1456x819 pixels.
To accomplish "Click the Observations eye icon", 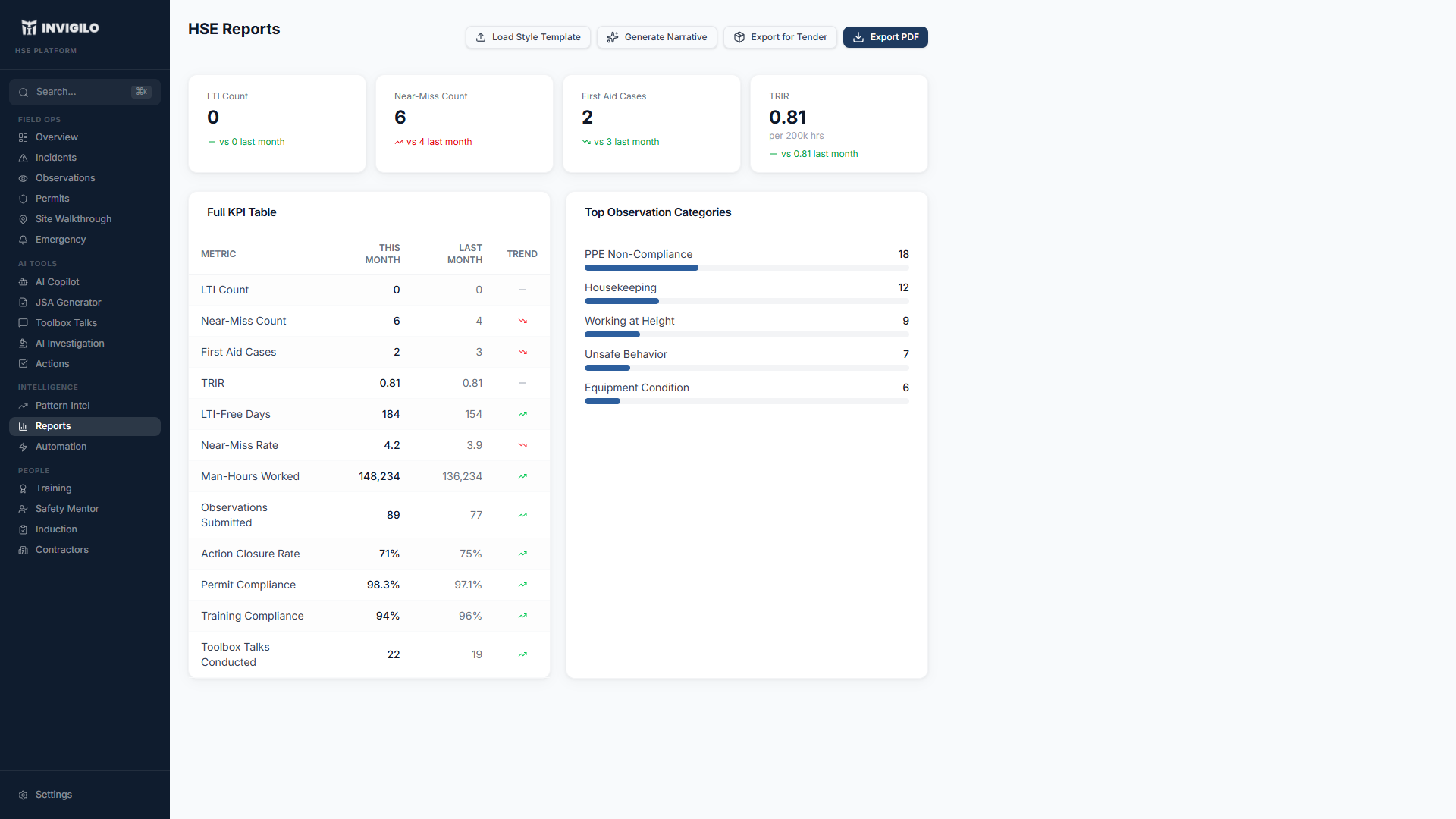I will 23,178.
